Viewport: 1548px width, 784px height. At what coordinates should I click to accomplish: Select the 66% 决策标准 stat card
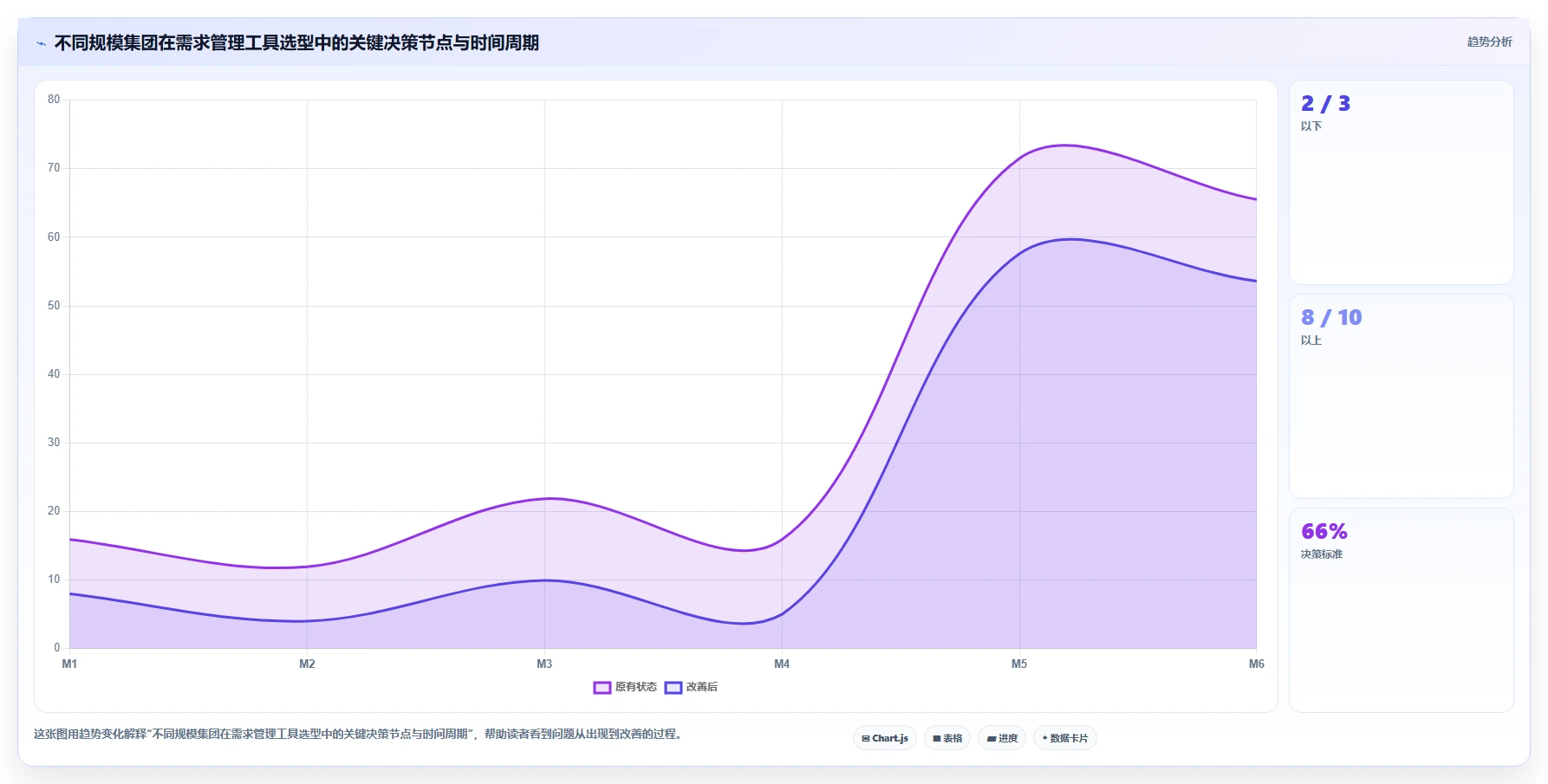1402,610
